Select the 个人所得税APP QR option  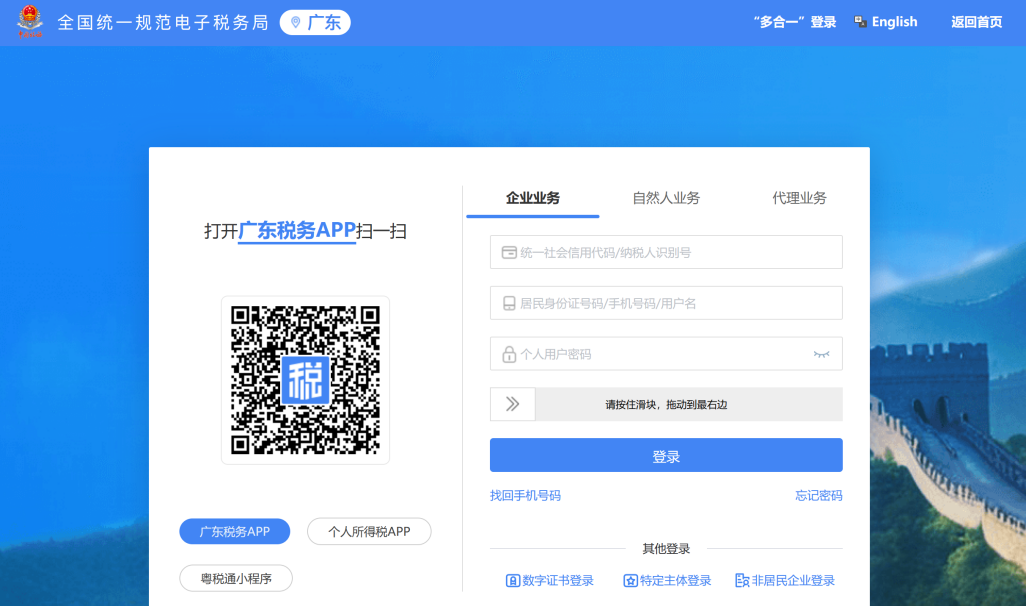pos(369,532)
